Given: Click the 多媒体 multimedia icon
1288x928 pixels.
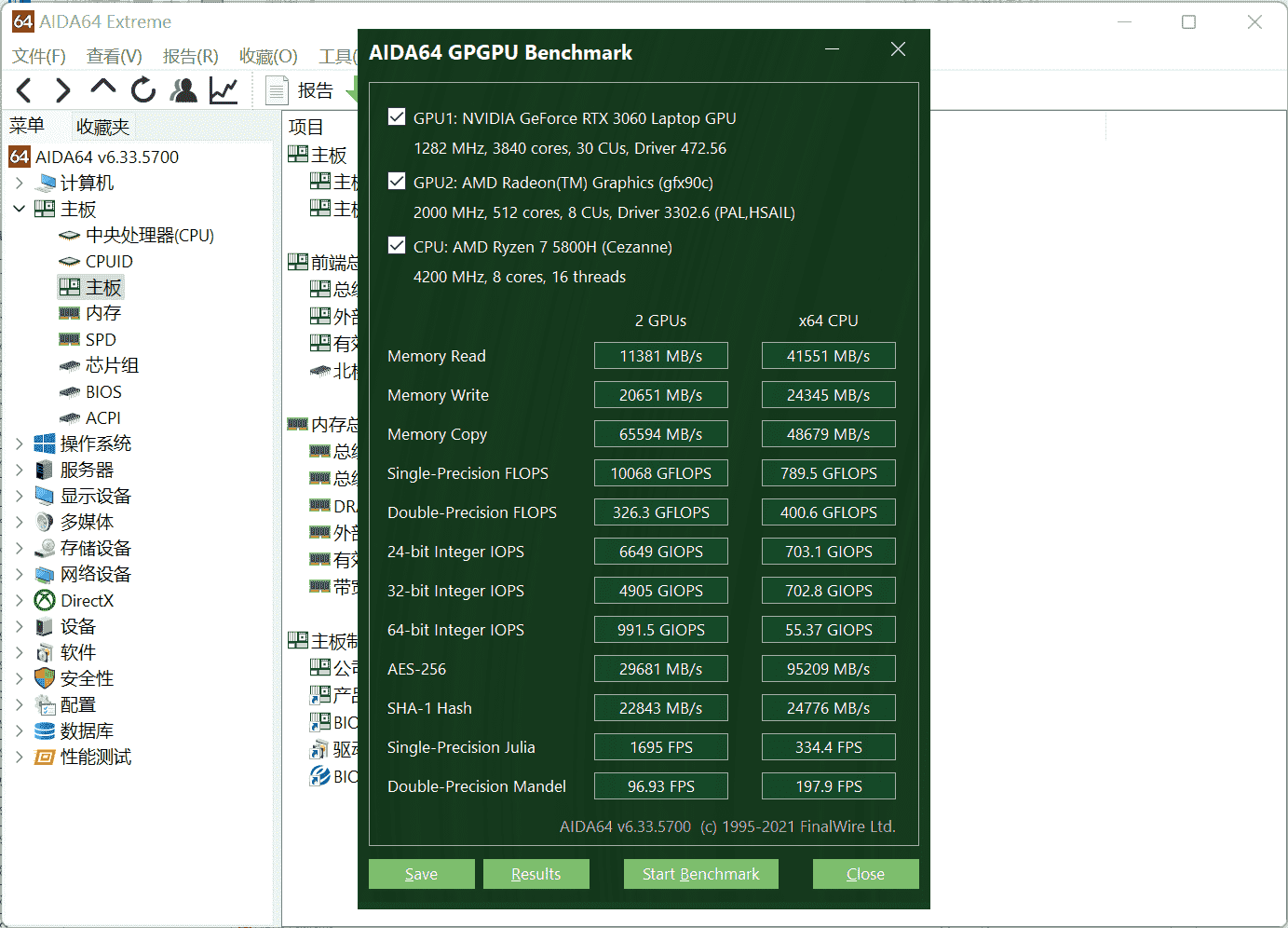Looking at the screenshot, I should (45, 522).
